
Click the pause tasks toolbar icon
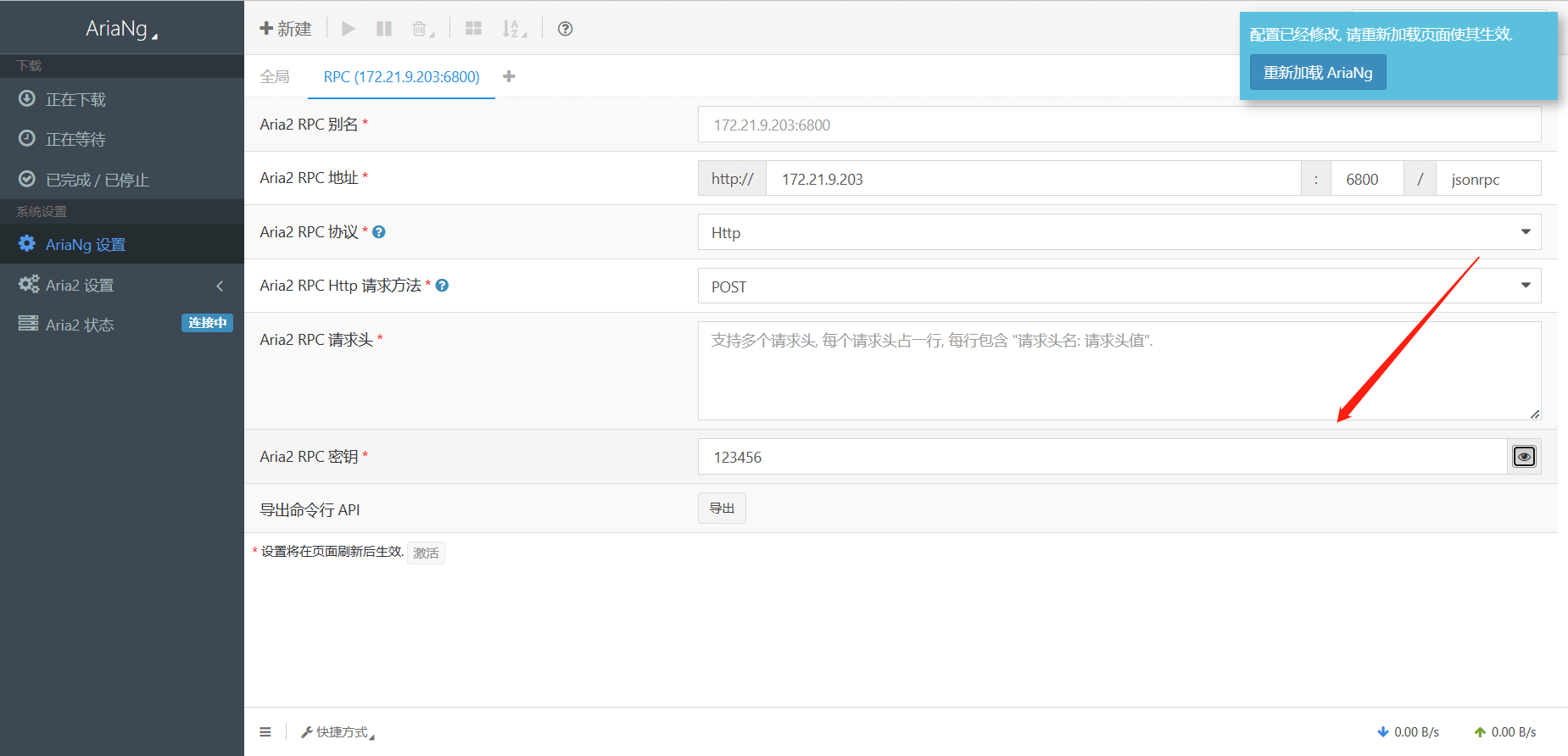[x=384, y=29]
